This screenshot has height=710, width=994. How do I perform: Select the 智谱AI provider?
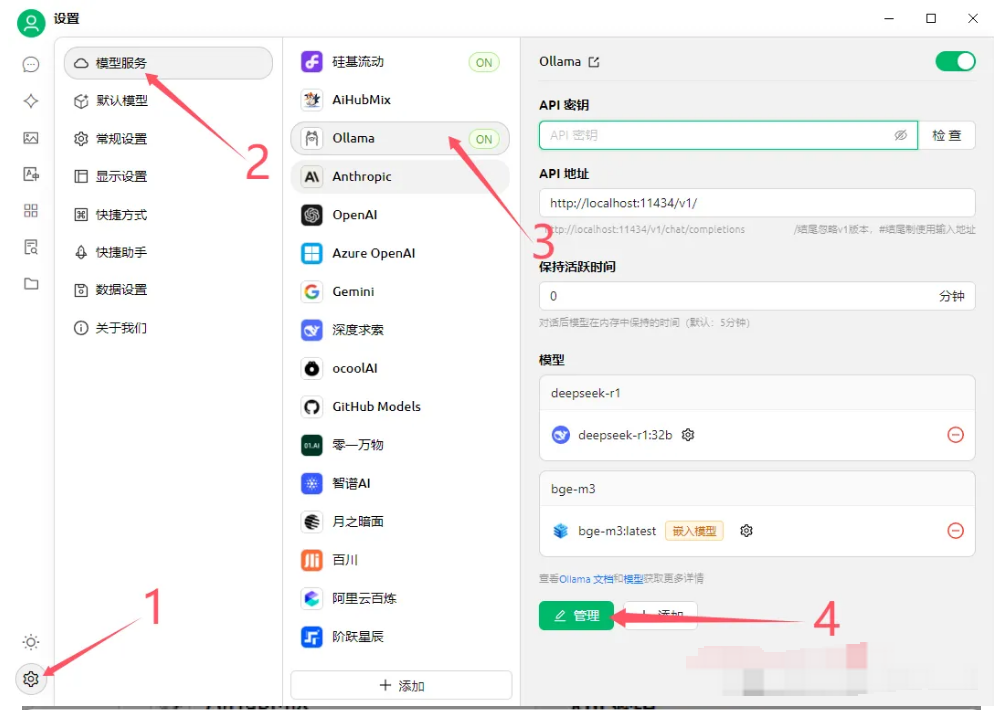tap(400, 483)
